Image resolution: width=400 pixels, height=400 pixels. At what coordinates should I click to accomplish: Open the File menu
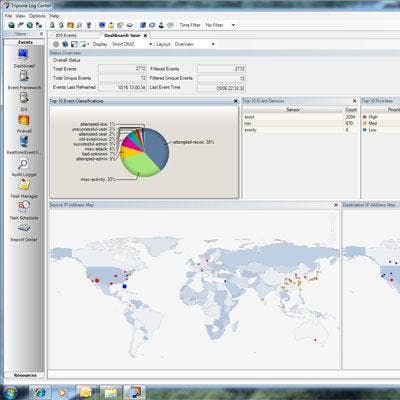pyautogui.click(x=8, y=16)
